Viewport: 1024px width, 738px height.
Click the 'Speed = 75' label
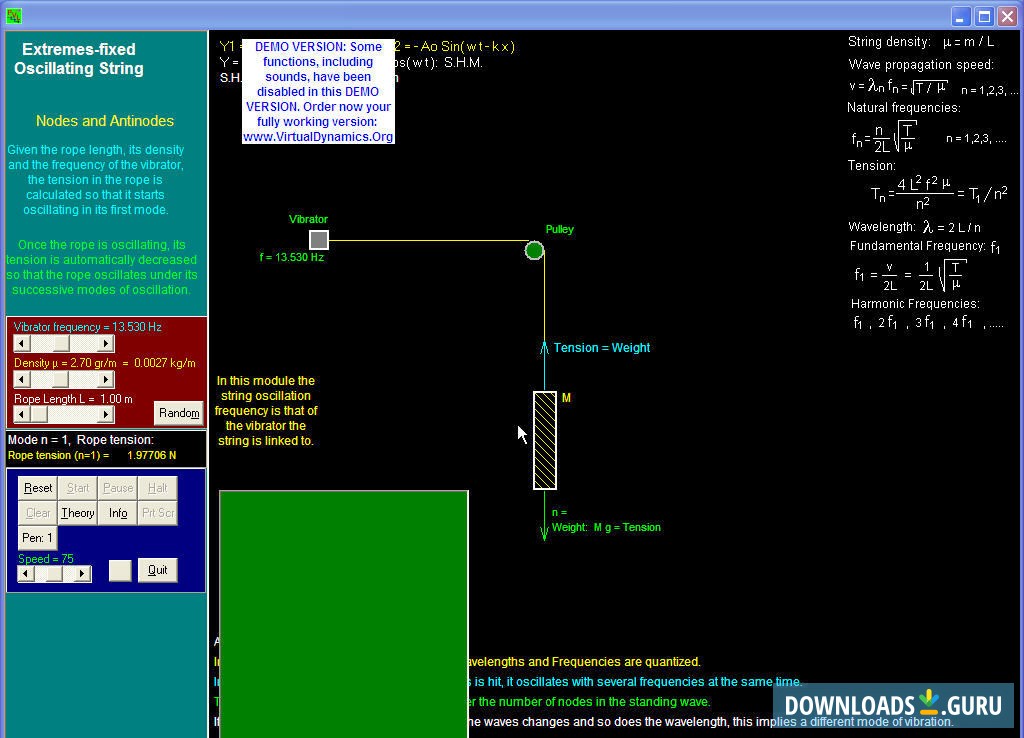pyautogui.click(x=46, y=559)
